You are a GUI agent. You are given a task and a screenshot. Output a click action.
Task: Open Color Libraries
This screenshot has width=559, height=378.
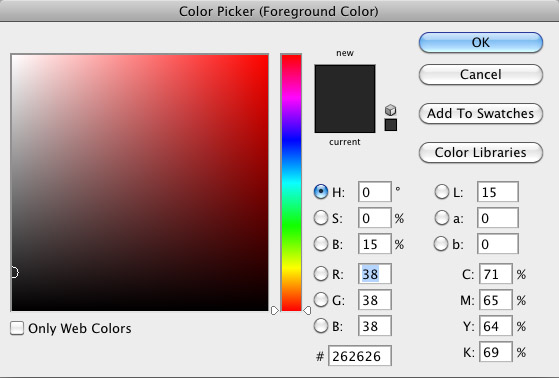pyautogui.click(x=481, y=153)
